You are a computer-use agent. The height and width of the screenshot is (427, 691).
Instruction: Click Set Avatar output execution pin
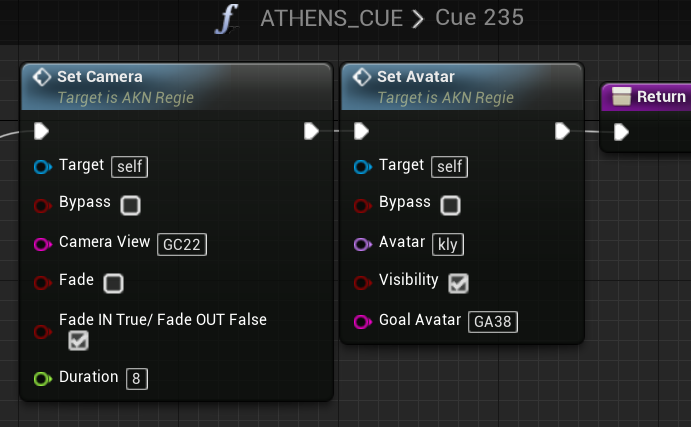562,131
